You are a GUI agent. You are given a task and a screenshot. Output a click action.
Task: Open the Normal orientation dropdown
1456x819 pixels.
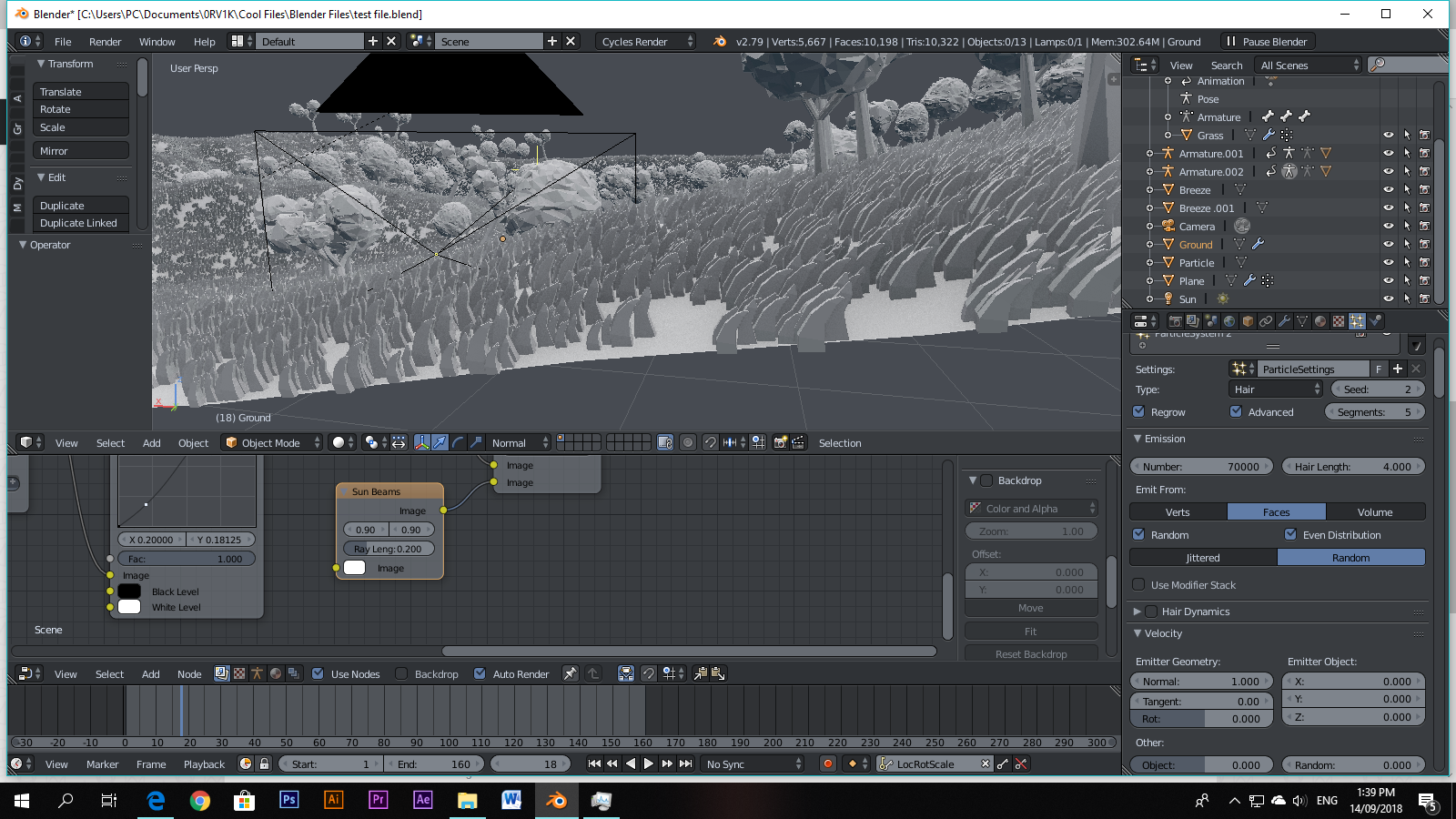520,442
